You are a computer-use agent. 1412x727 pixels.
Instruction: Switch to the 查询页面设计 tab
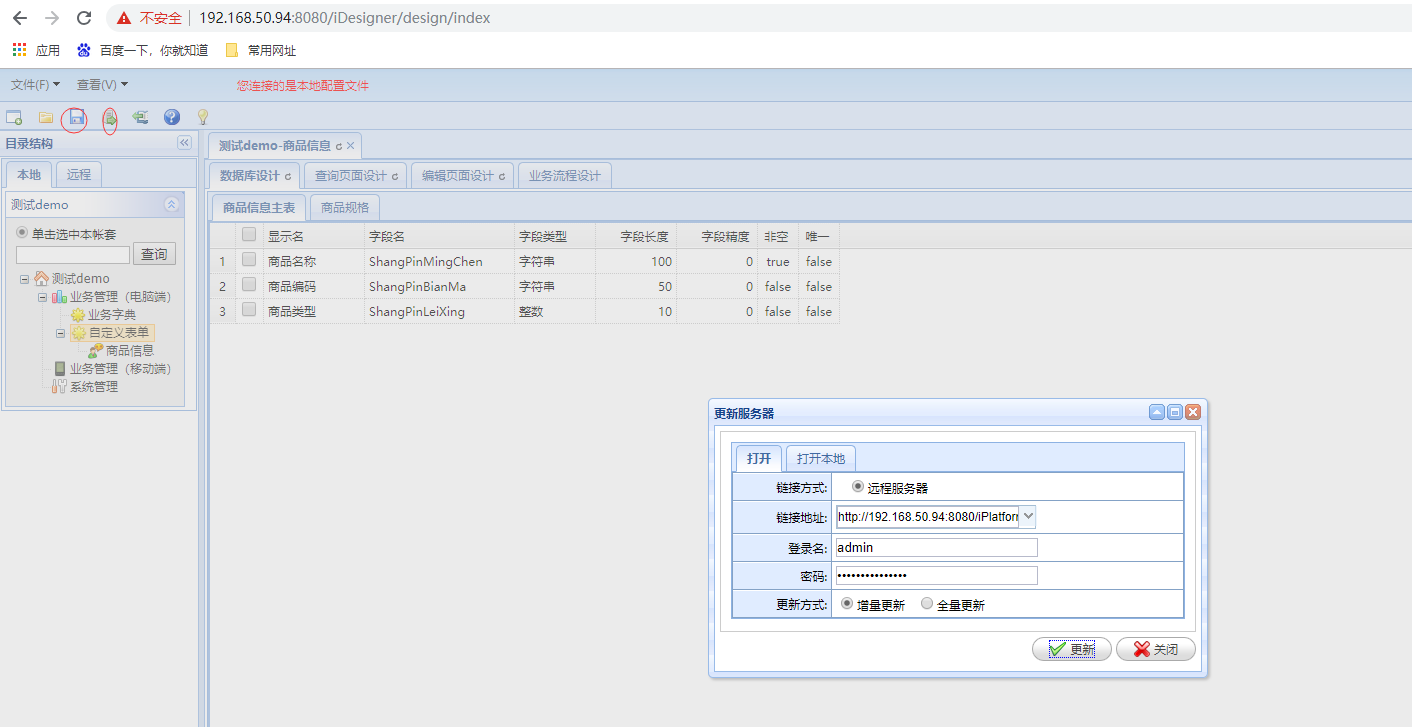355,176
